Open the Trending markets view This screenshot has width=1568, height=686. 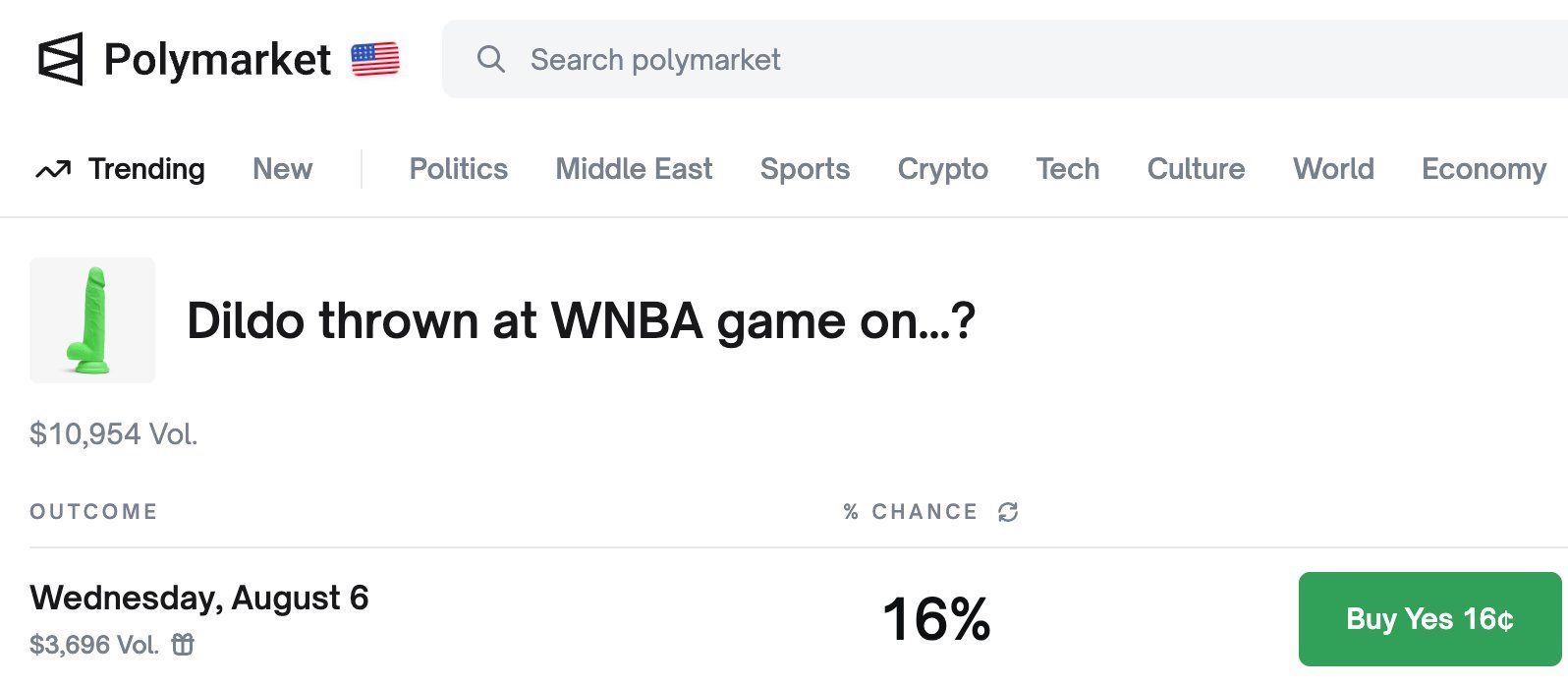(146, 168)
